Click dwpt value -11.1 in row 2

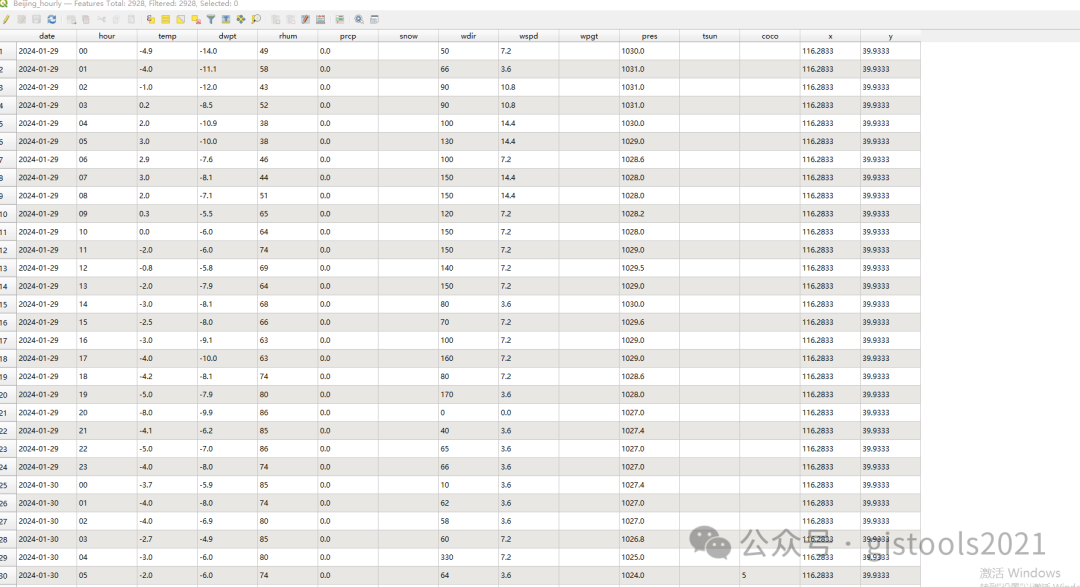tap(208, 69)
